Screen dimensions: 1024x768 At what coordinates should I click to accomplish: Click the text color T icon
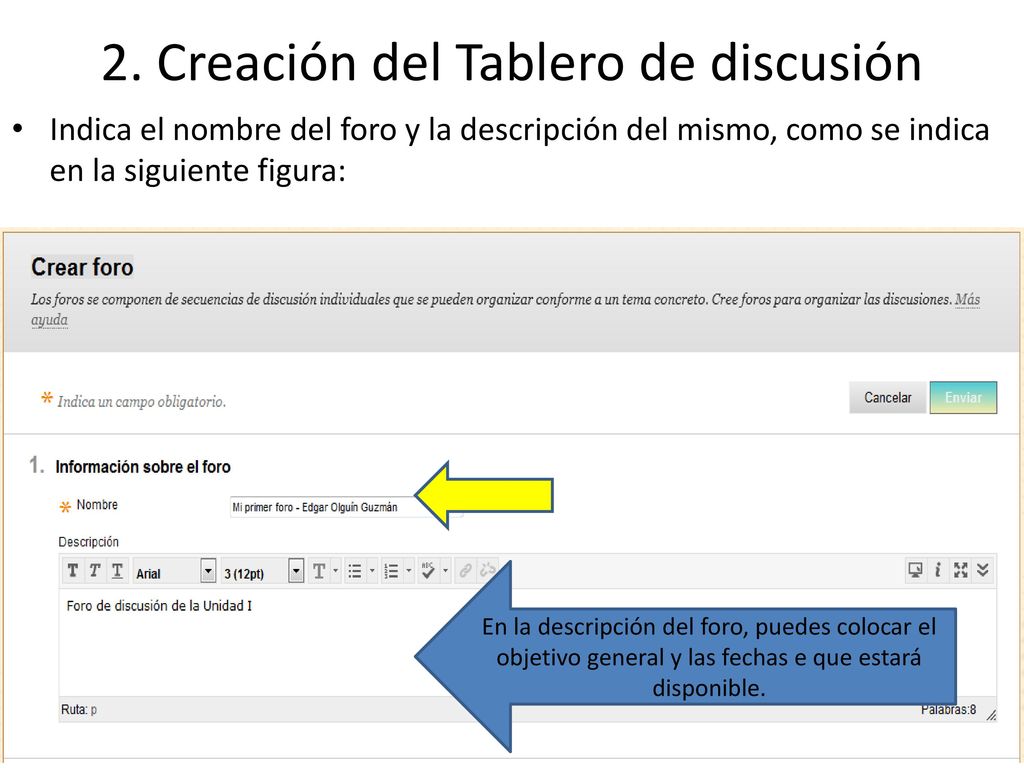pos(319,571)
